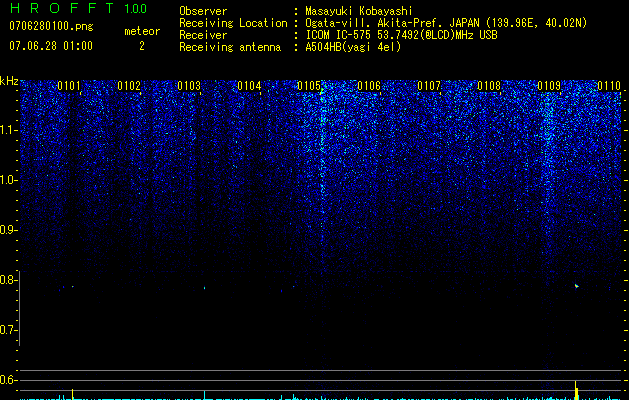Image resolution: width=629 pixels, height=400 pixels.
Task: Click the 0.7 kHz axis label
Action: (9, 330)
